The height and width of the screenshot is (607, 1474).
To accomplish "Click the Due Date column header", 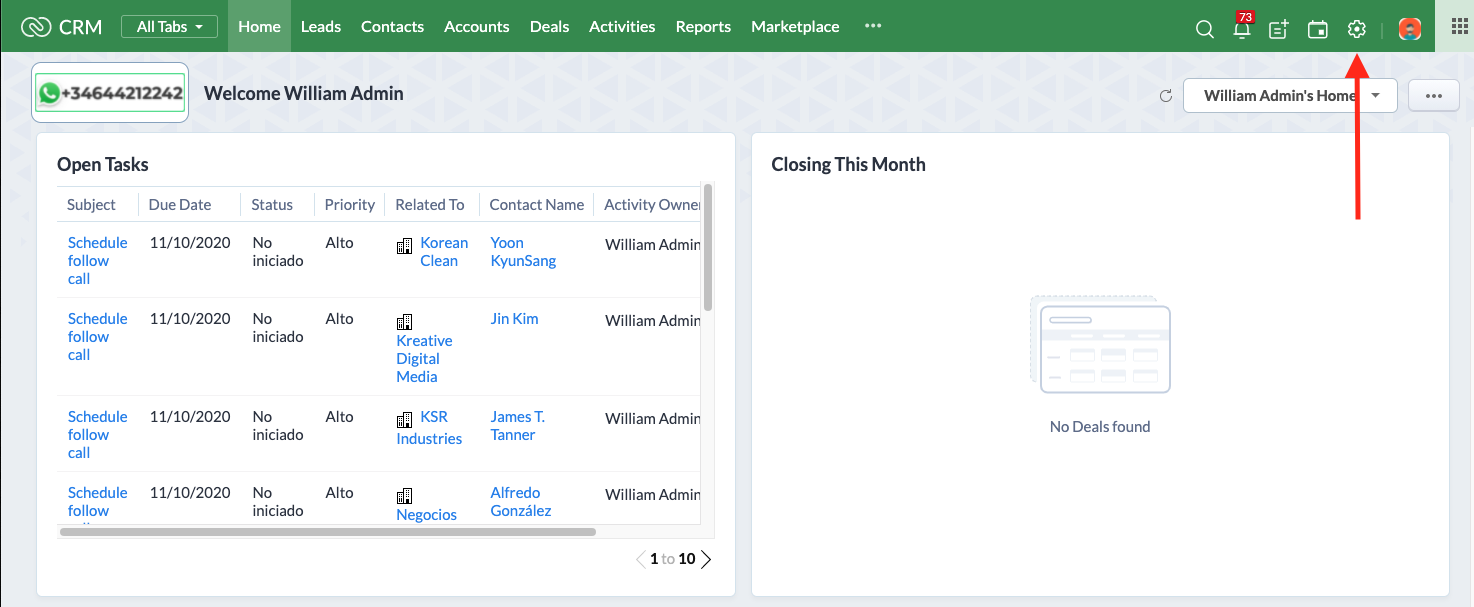I will coord(180,205).
